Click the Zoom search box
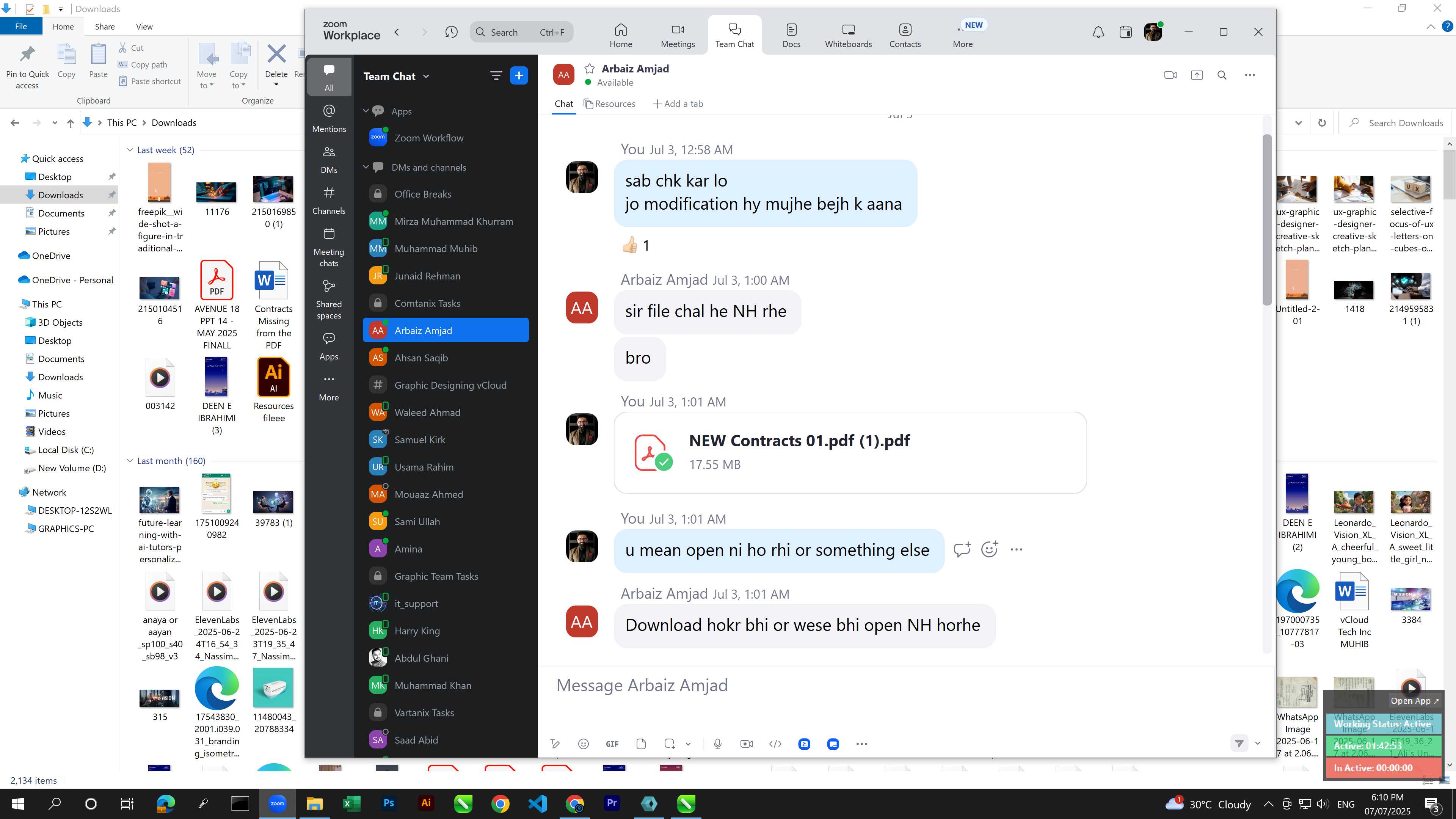The width and height of the screenshot is (1456, 819). click(x=521, y=32)
